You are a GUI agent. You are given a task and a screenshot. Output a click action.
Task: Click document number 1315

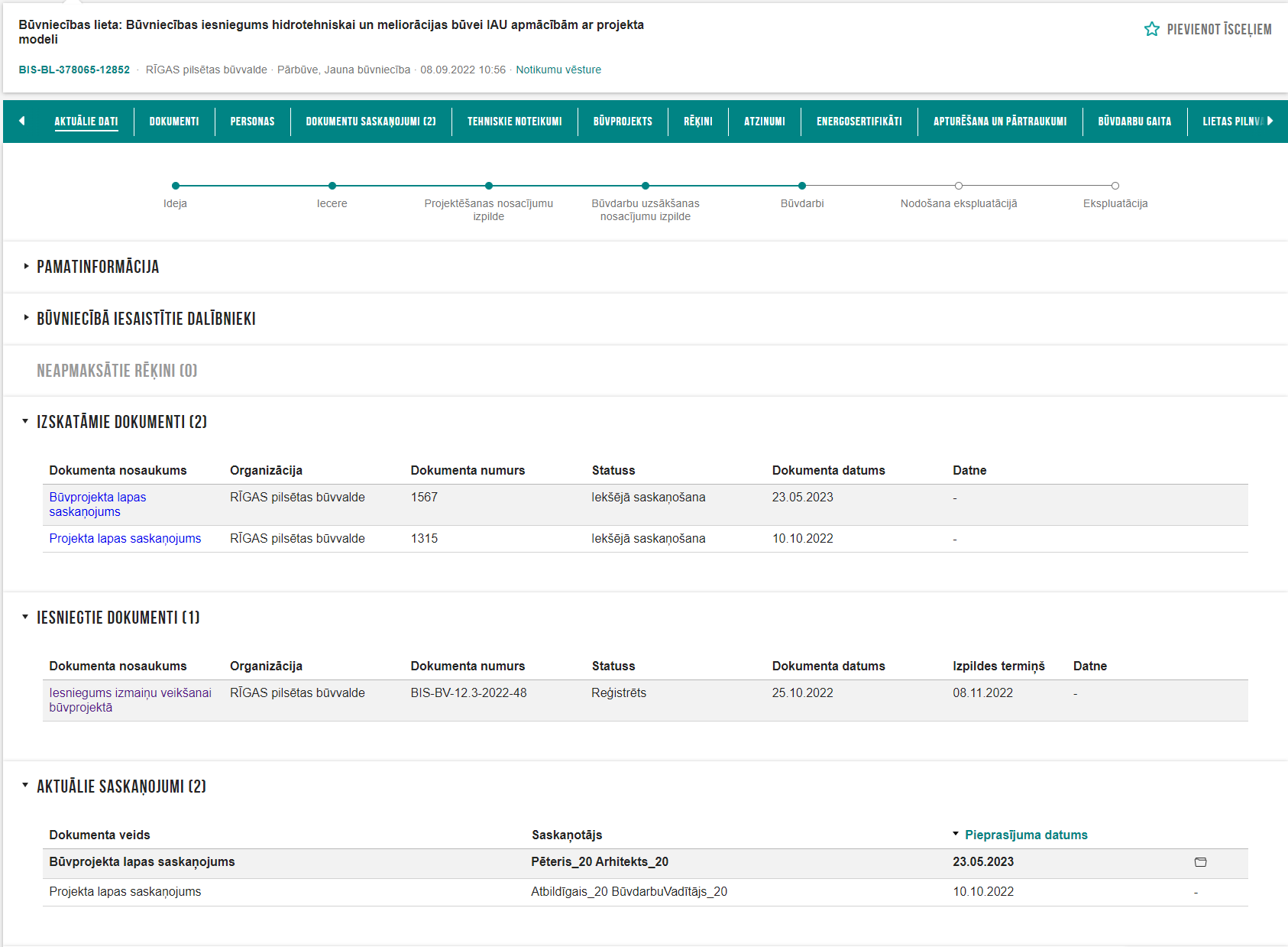click(424, 539)
